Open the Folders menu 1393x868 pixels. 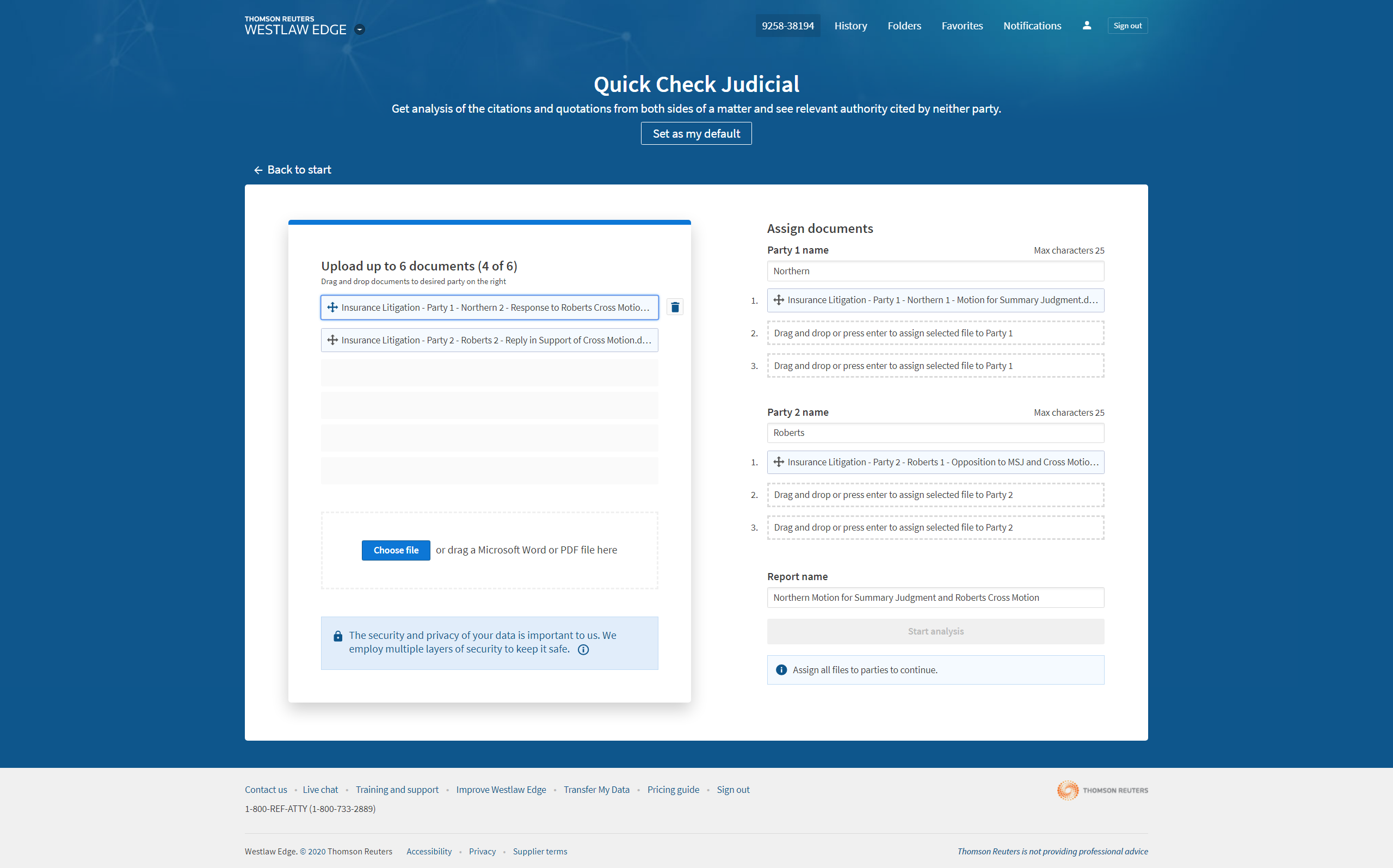tap(904, 26)
